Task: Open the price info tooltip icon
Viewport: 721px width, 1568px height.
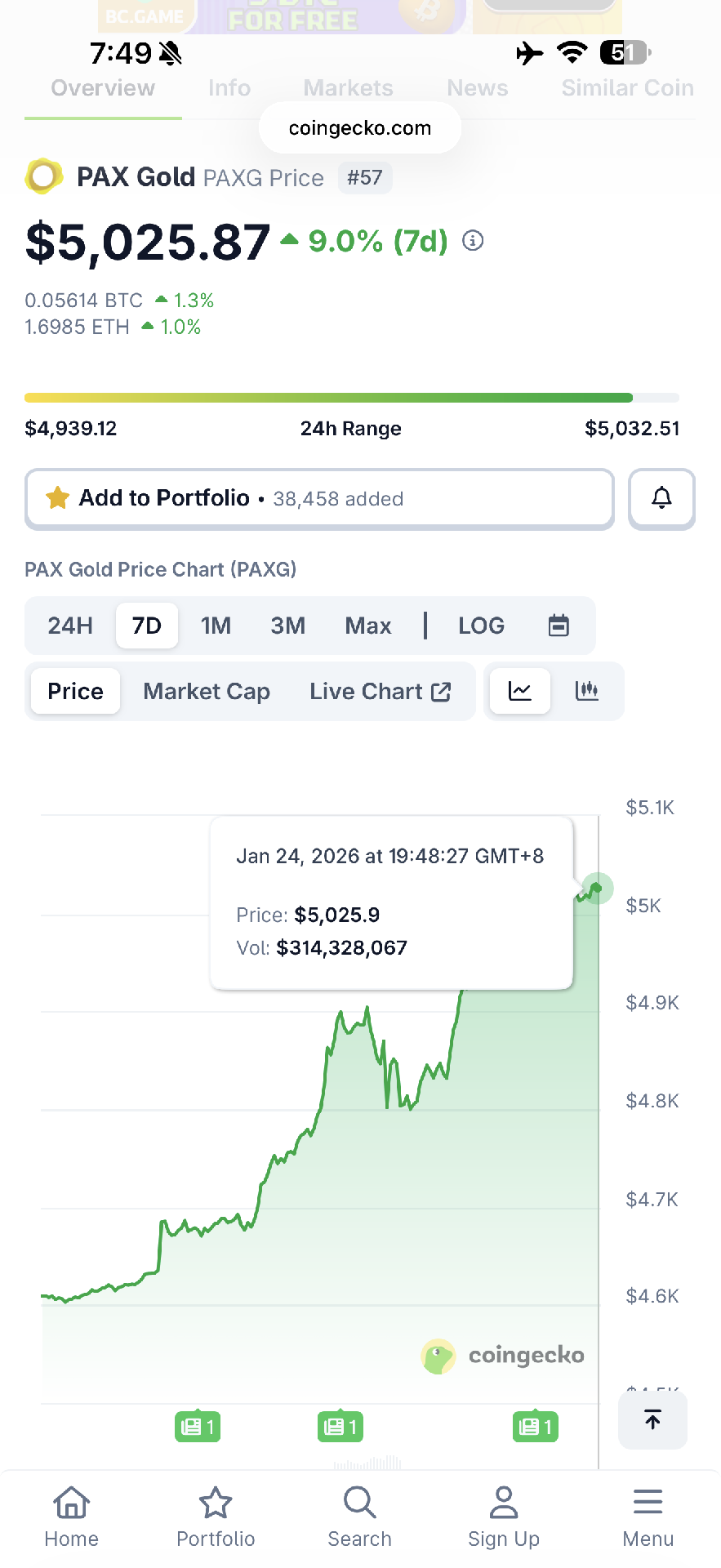Action: [473, 241]
